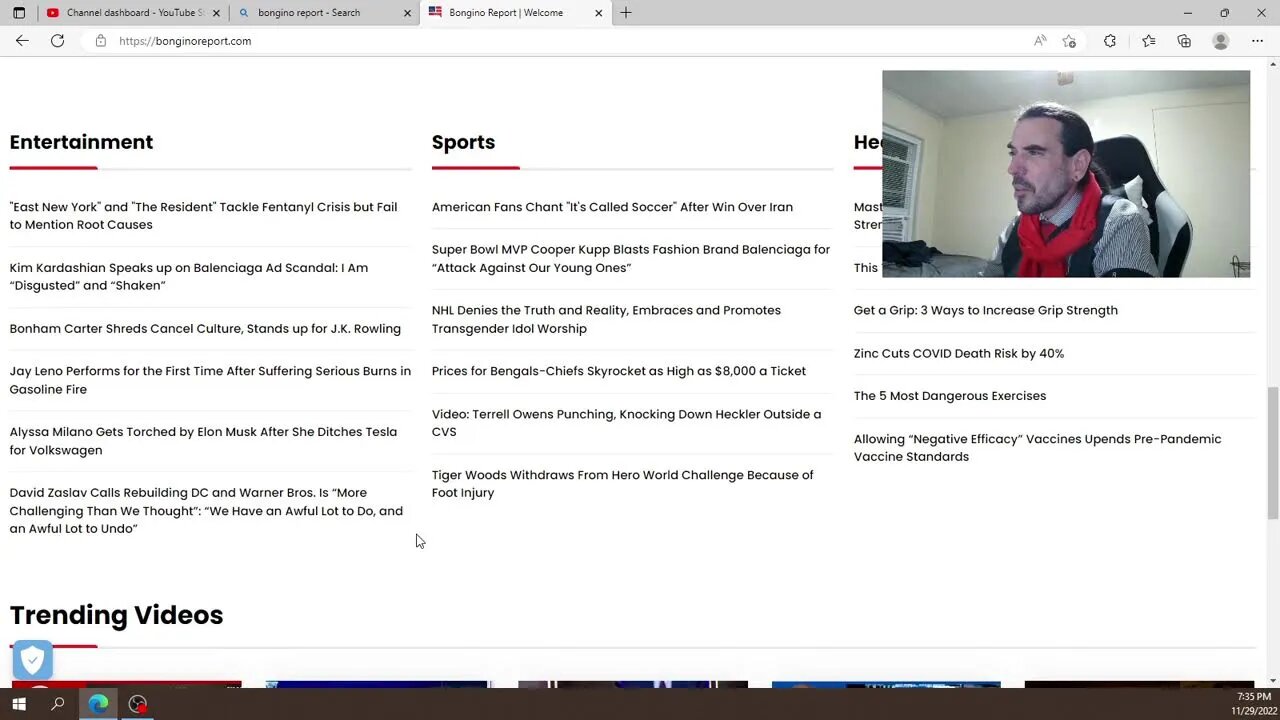Open the Windows Start menu

click(x=19, y=704)
